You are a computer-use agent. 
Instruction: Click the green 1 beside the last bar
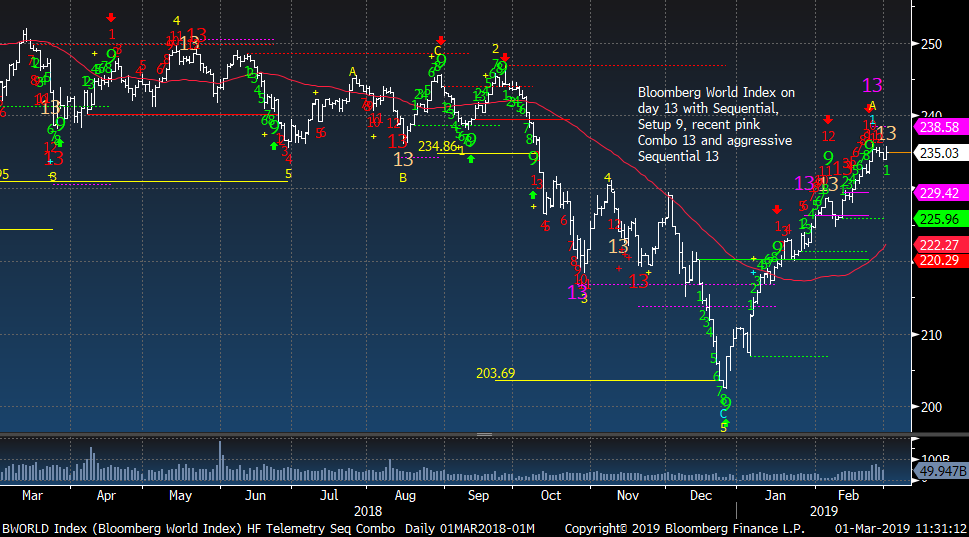click(887, 170)
